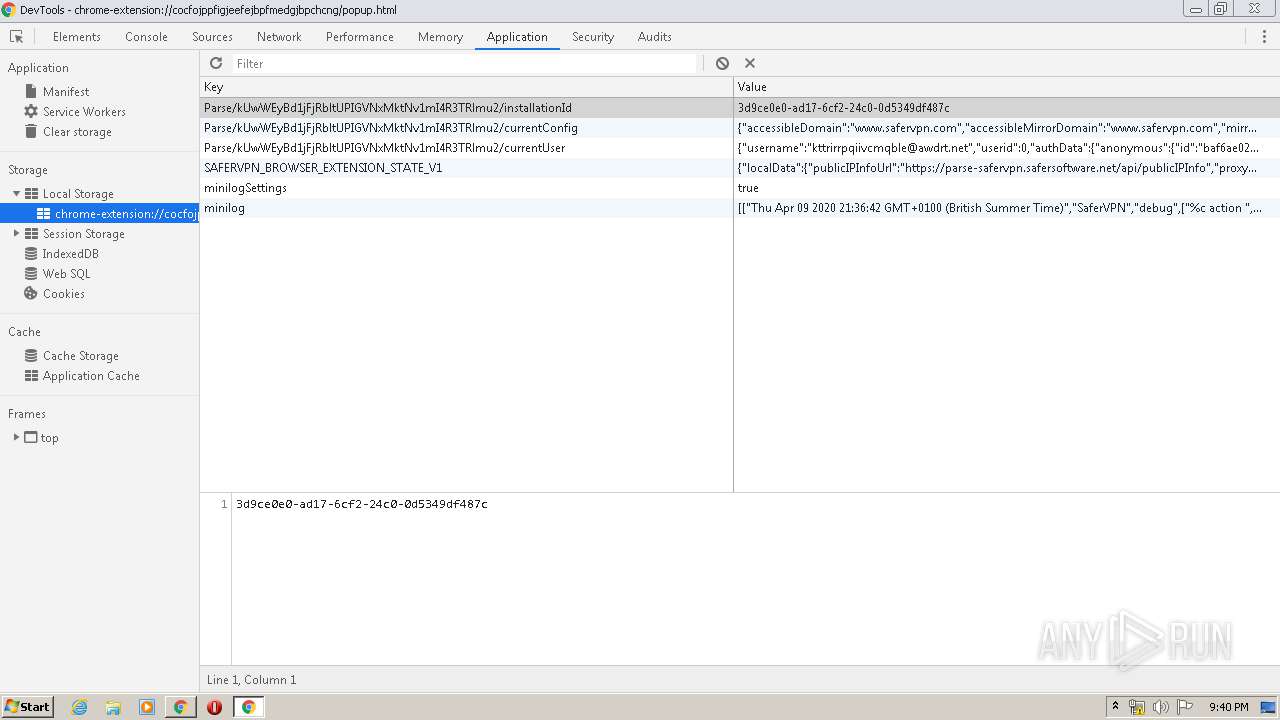Switch to the Sources tab
1280x720 pixels.
point(212,37)
